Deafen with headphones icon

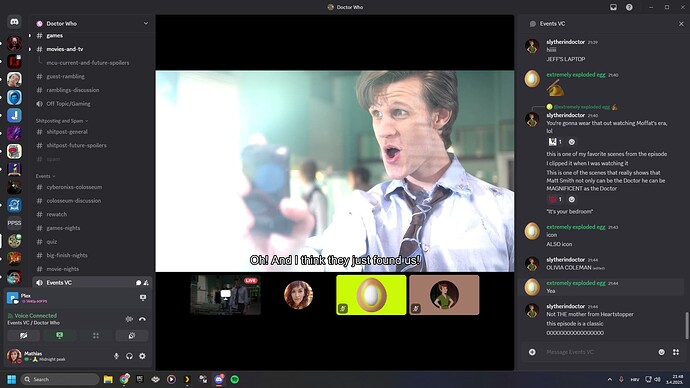129,356
